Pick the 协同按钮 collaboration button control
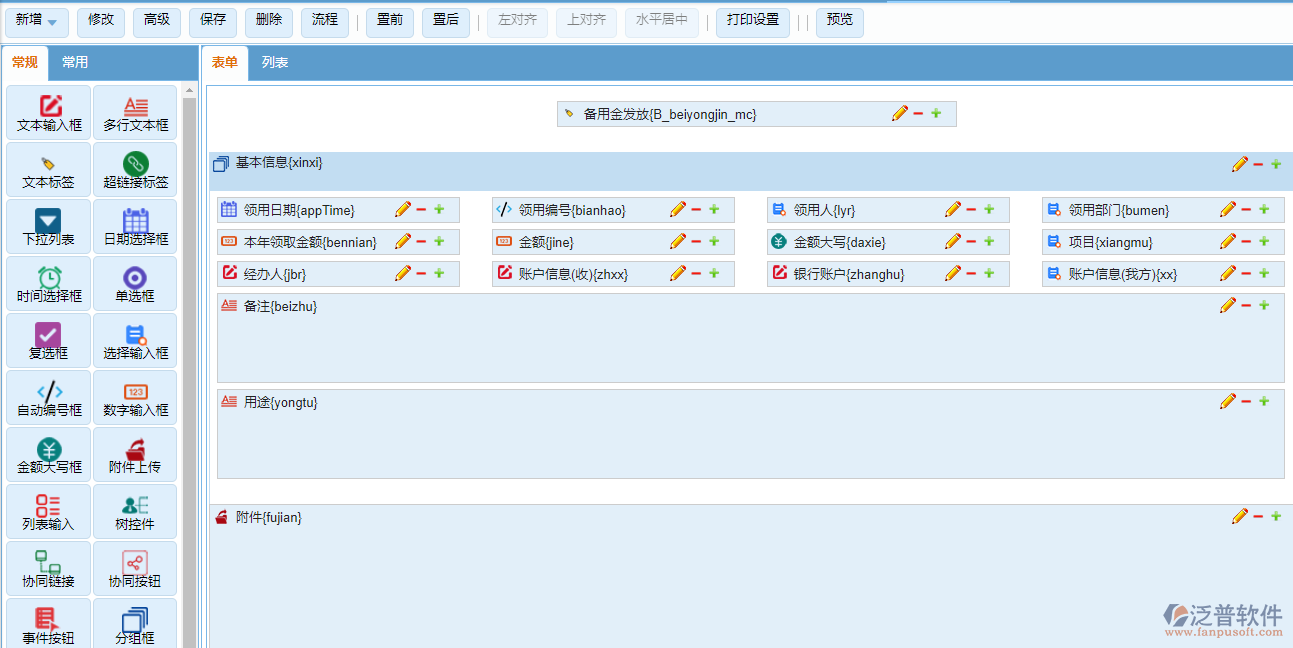 (135, 568)
